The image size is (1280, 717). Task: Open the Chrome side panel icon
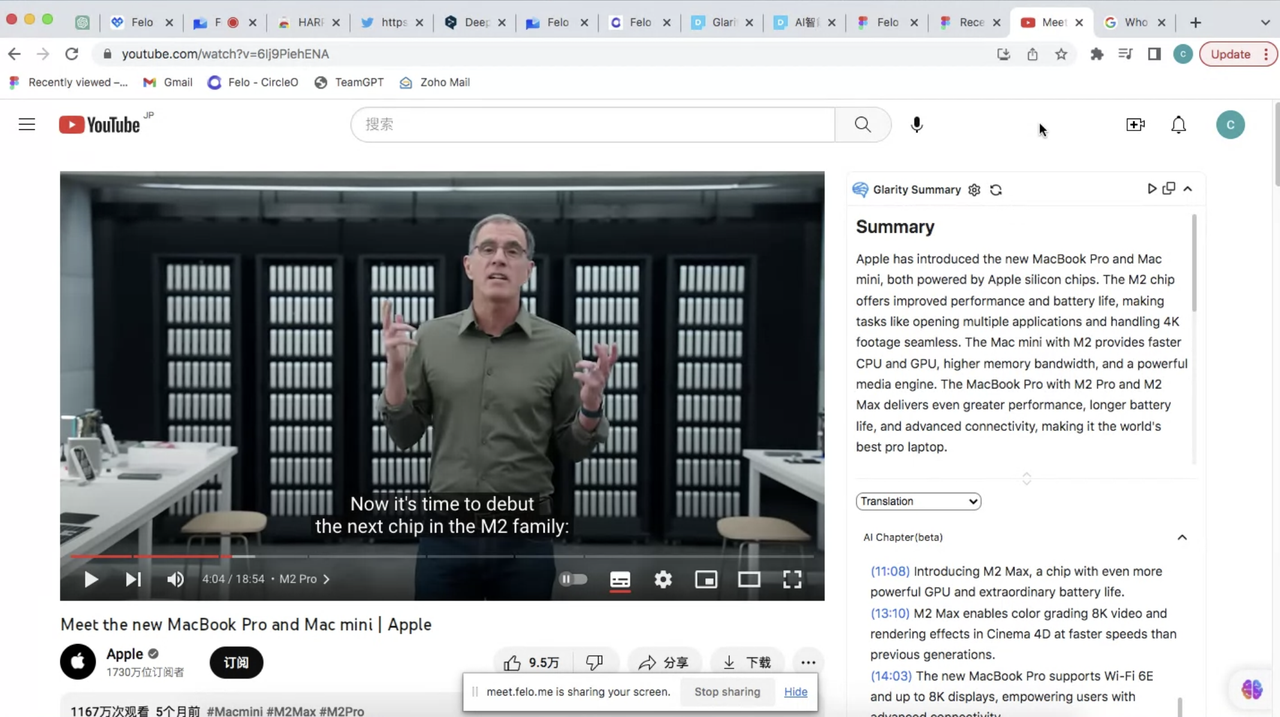[1154, 54]
